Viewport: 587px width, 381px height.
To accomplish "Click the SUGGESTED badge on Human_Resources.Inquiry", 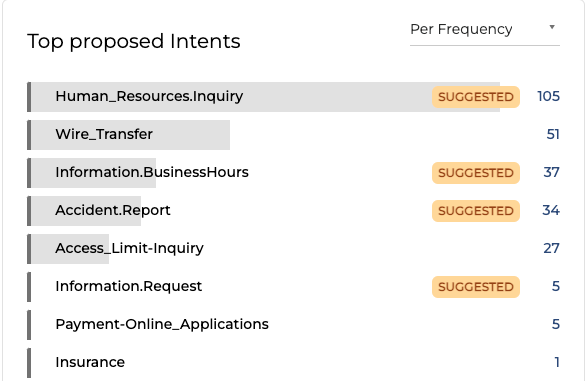I will (476, 97).
